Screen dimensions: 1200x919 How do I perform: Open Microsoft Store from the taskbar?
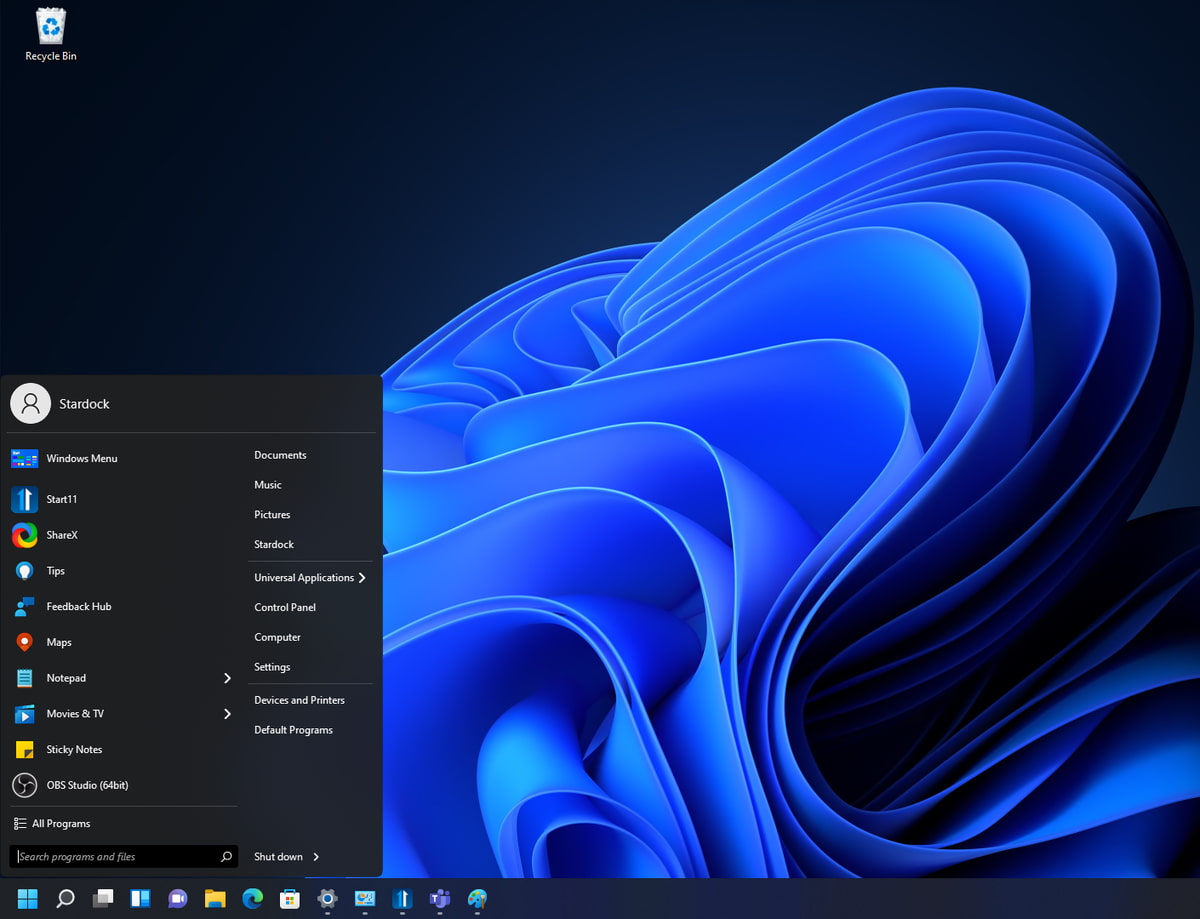pyautogui.click(x=290, y=899)
